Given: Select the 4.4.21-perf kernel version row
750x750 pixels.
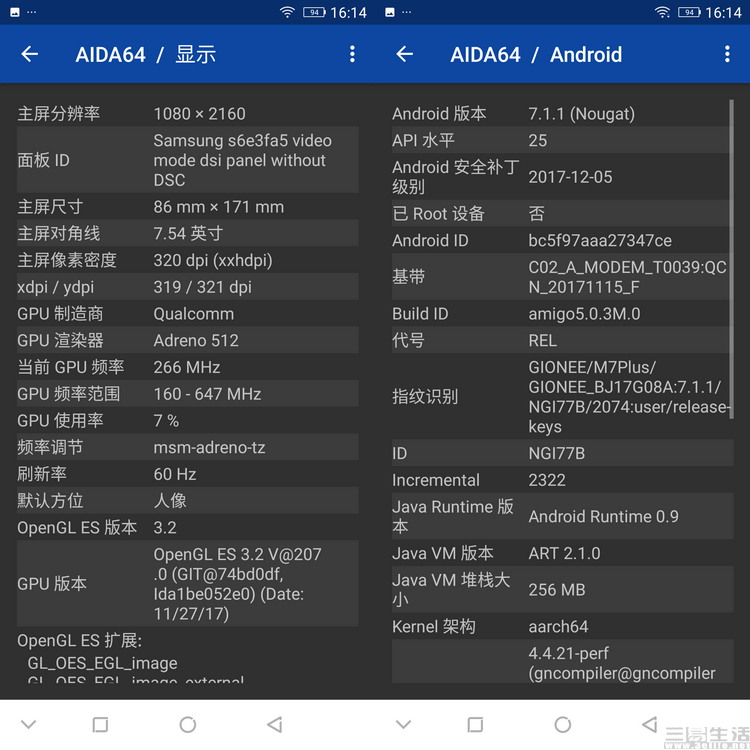Looking at the screenshot, I should [562, 662].
